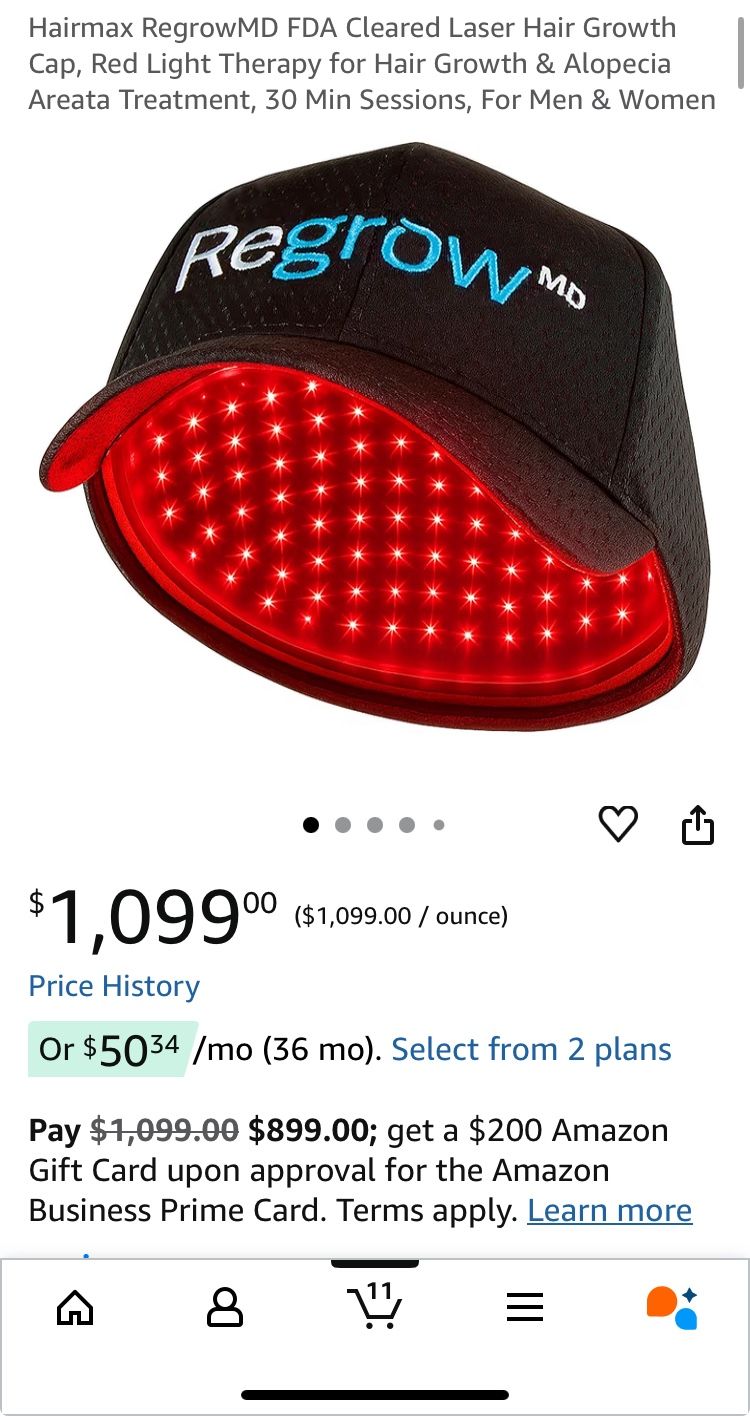Jump to fourth image carousel dot
750x1416 pixels.
(x=407, y=825)
